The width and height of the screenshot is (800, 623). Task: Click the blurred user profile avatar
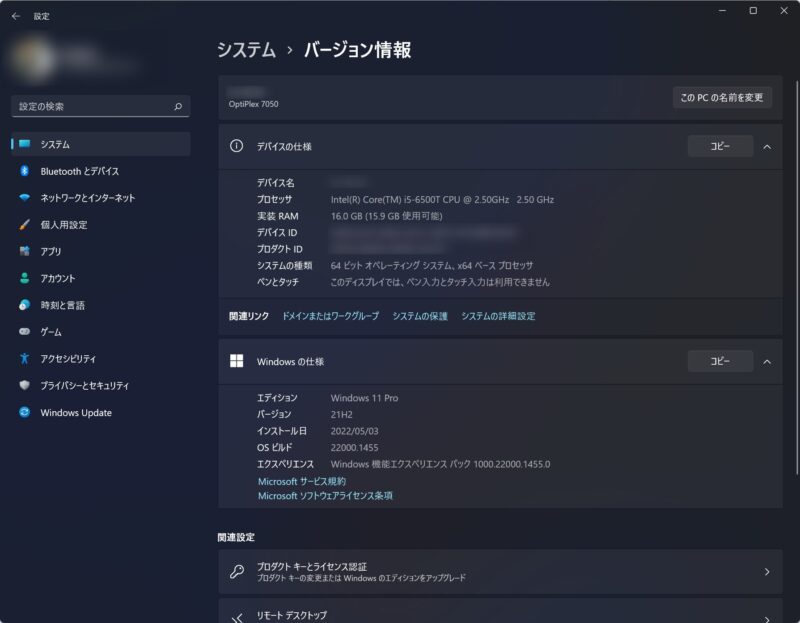pyautogui.click(x=32, y=60)
